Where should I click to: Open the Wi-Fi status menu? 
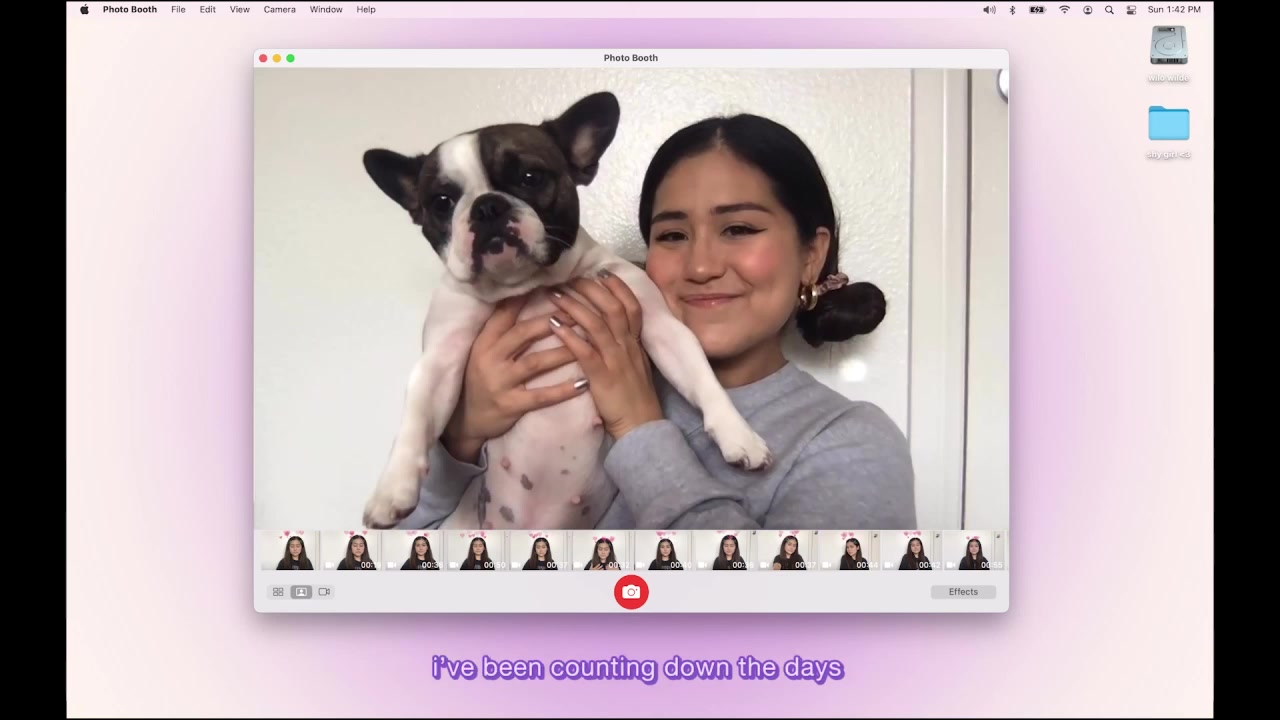click(1064, 9)
